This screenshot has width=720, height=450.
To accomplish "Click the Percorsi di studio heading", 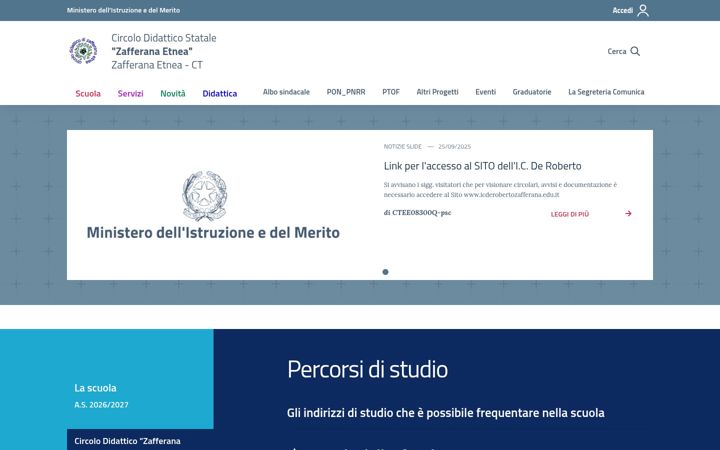I will (x=367, y=369).
